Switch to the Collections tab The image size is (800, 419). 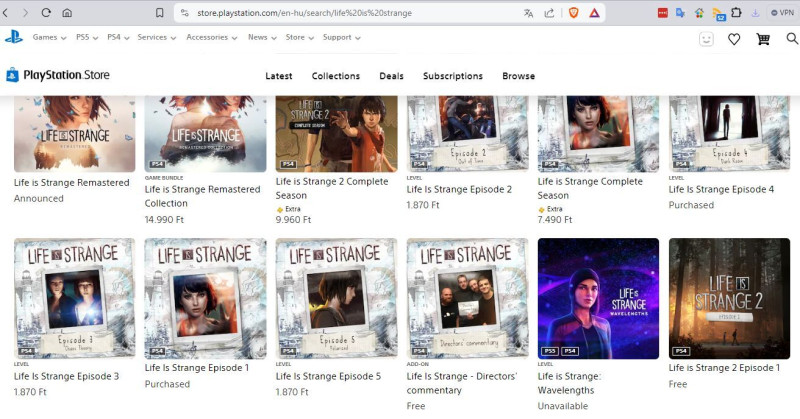pyautogui.click(x=336, y=76)
